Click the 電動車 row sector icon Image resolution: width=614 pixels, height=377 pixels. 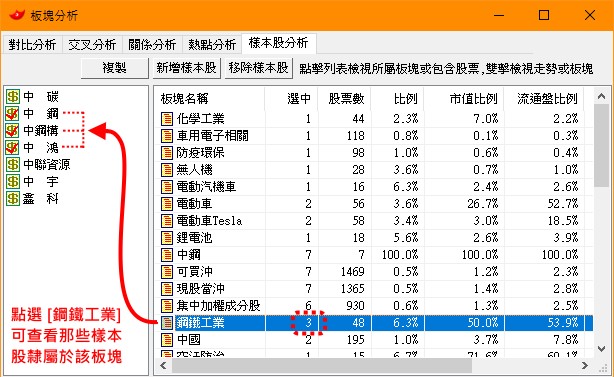click(167, 204)
